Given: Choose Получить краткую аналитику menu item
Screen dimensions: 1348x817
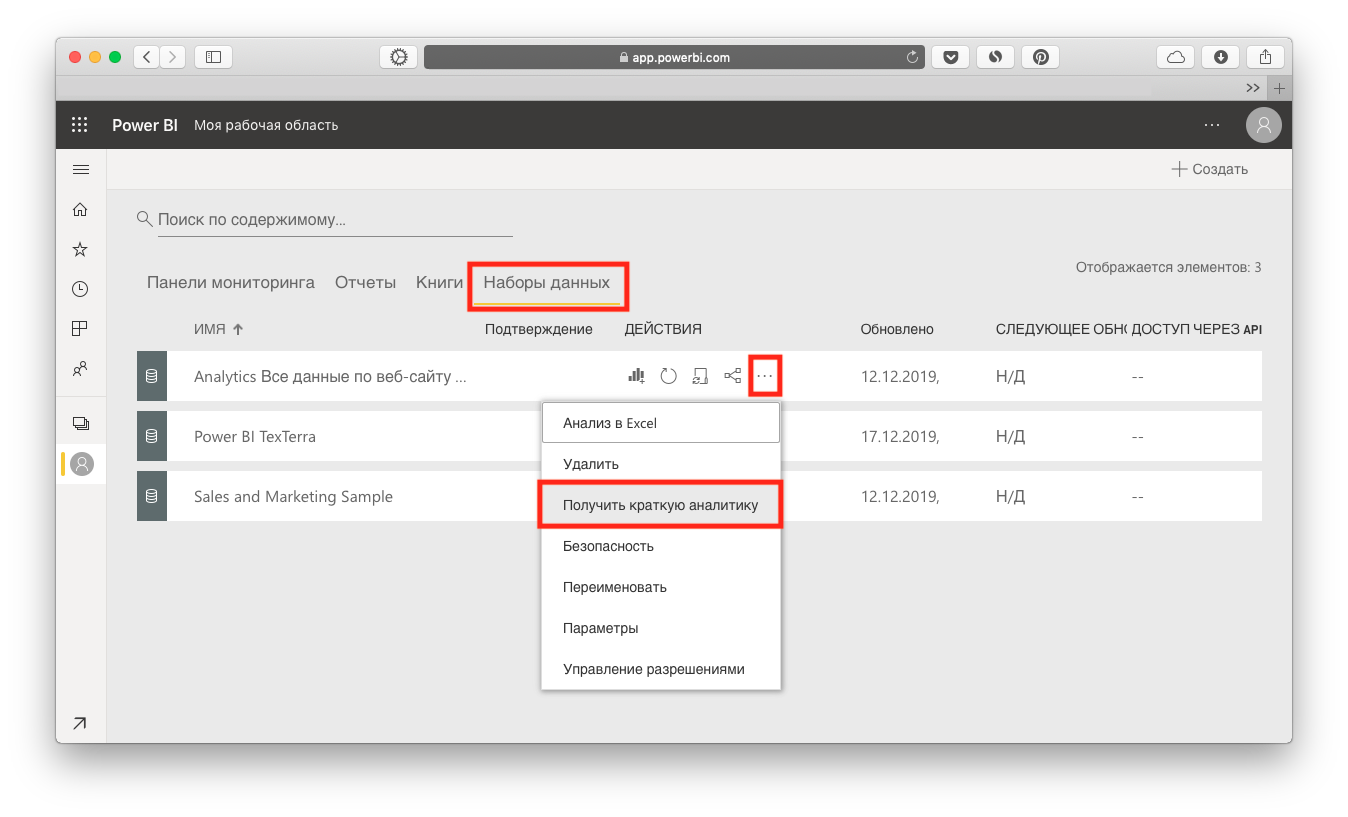Looking at the screenshot, I should click(661, 505).
